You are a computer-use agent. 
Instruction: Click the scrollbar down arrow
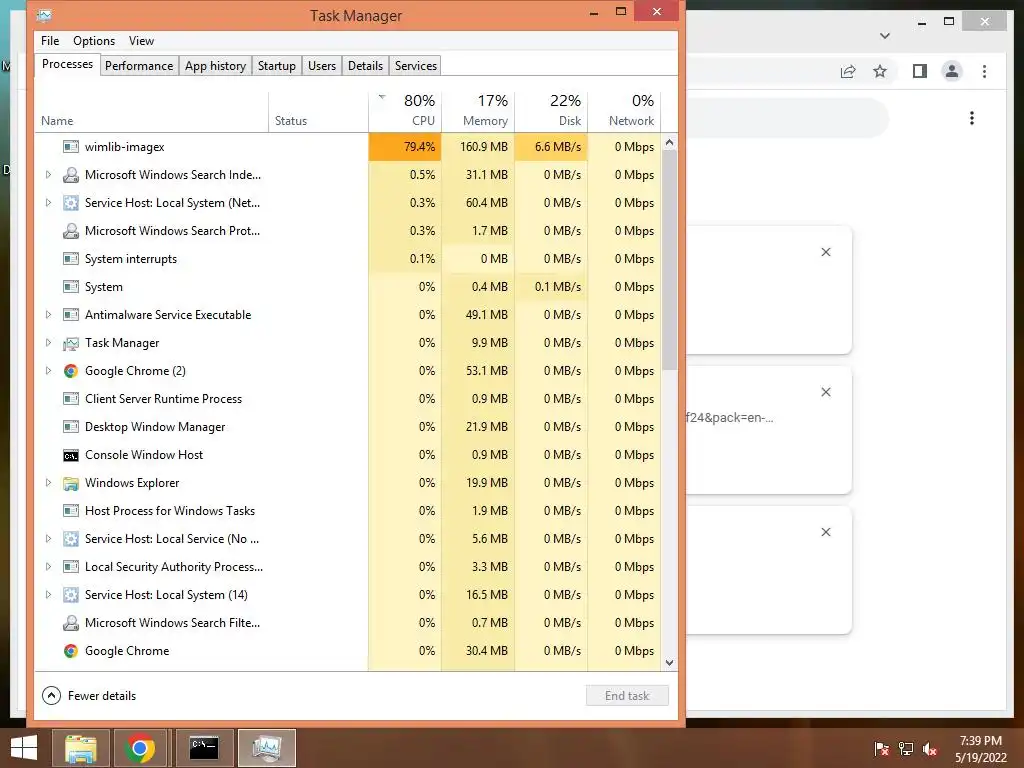[x=669, y=663]
